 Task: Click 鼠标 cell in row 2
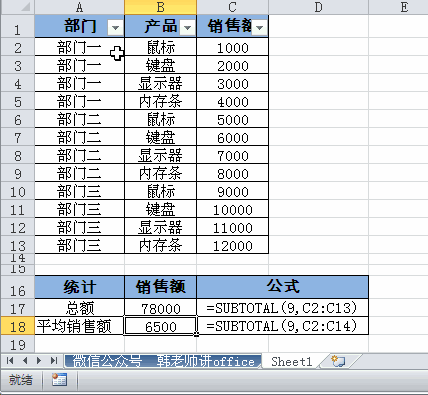(x=161, y=47)
